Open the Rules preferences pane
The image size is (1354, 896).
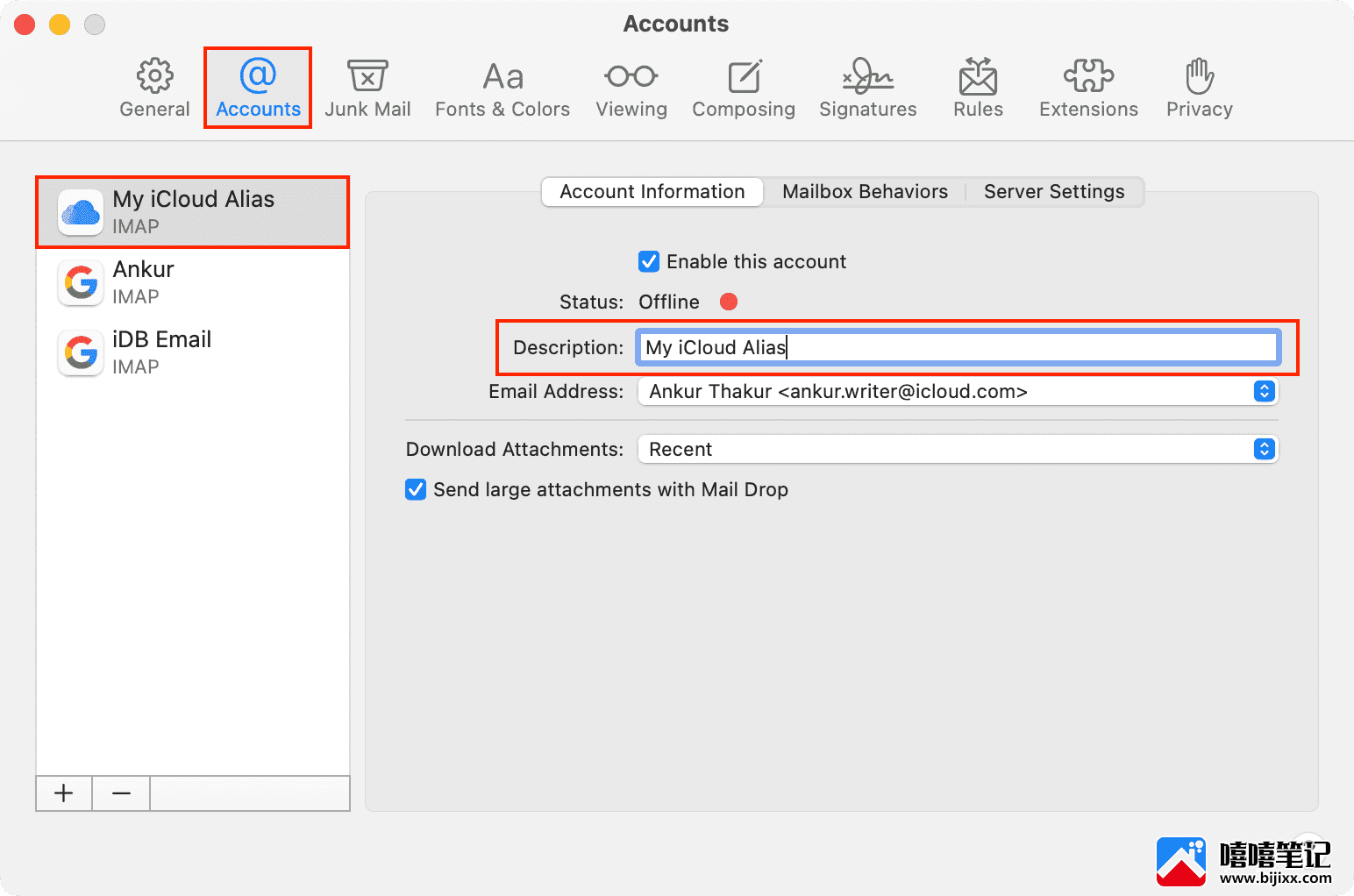pyautogui.click(x=978, y=88)
